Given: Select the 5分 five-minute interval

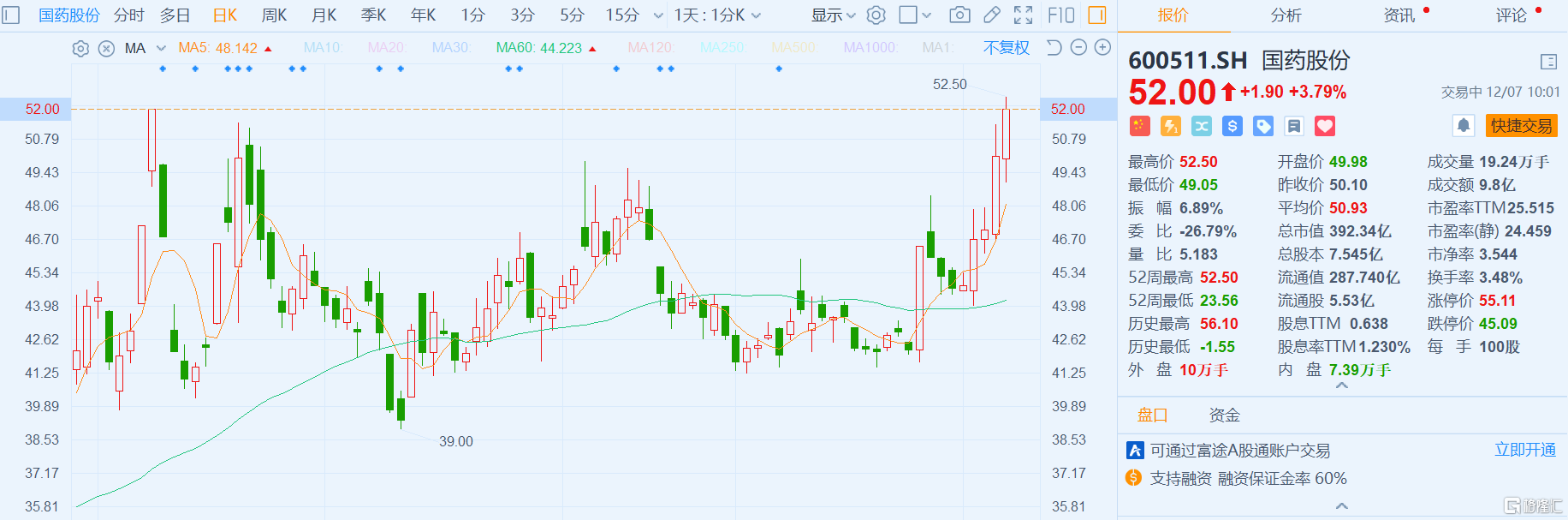Looking at the screenshot, I should (573, 15).
